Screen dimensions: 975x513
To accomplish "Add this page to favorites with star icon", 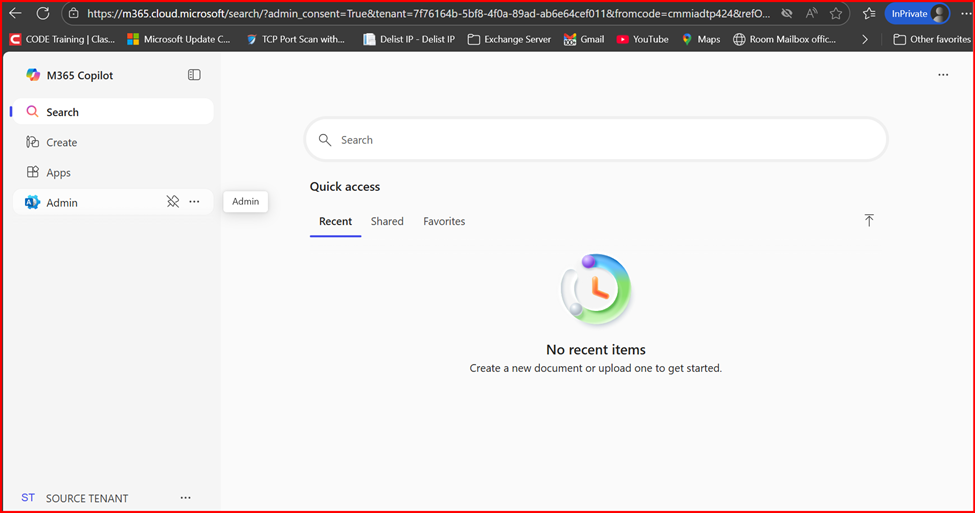I will [836, 14].
